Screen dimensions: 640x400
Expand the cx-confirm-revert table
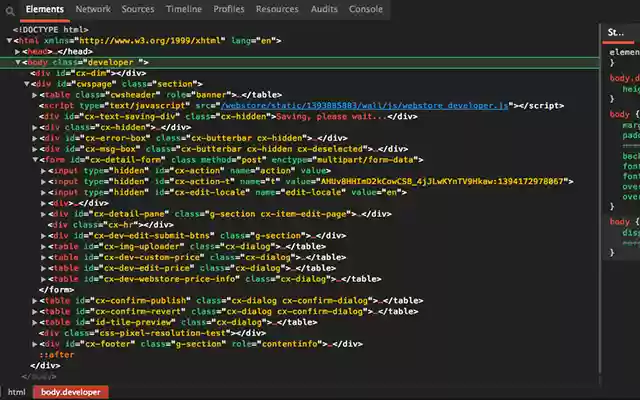pyautogui.click(x=35, y=311)
